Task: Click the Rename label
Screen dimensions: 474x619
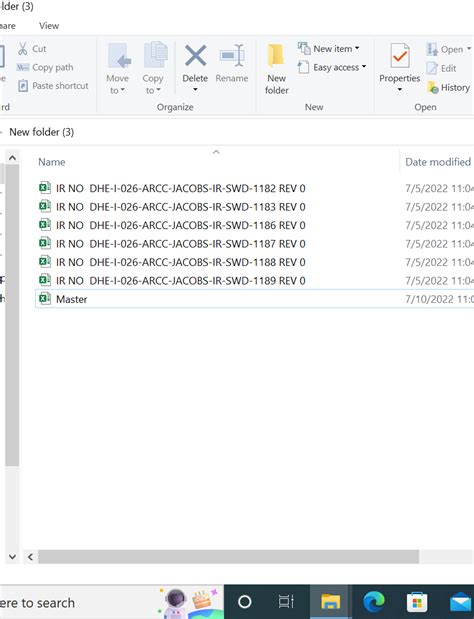Action: [232, 78]
